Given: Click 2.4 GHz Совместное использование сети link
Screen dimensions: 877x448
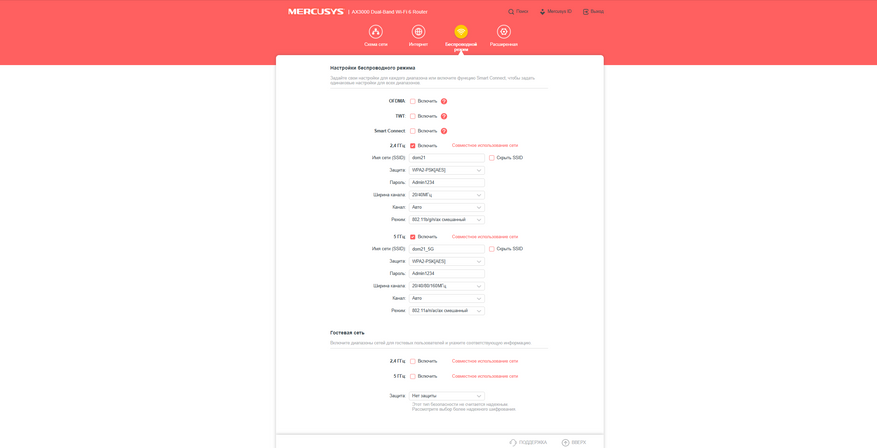Looking at the screenshot, I should point(485,145).
